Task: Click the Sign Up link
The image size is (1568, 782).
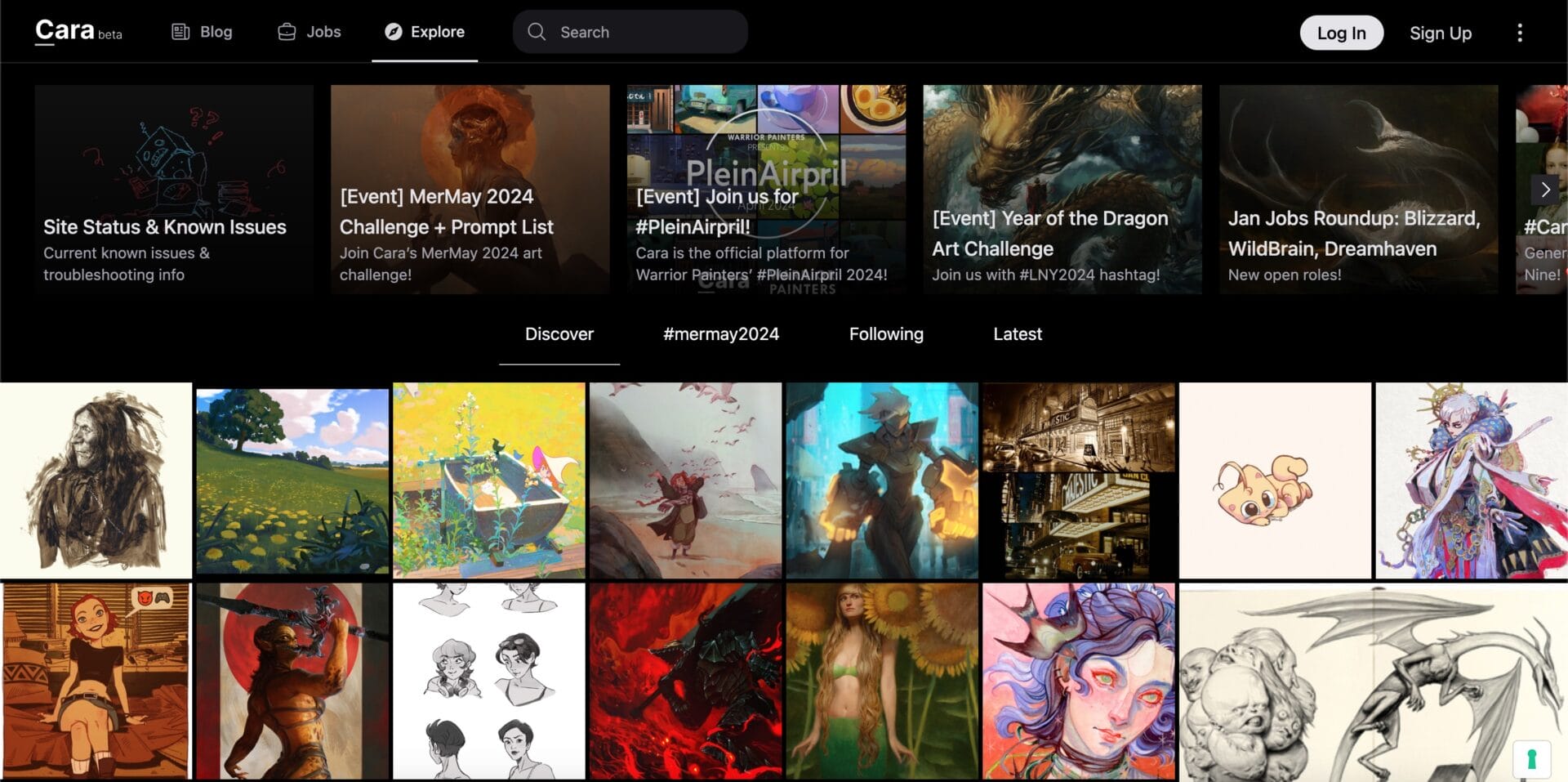Action: point(1441,34)
